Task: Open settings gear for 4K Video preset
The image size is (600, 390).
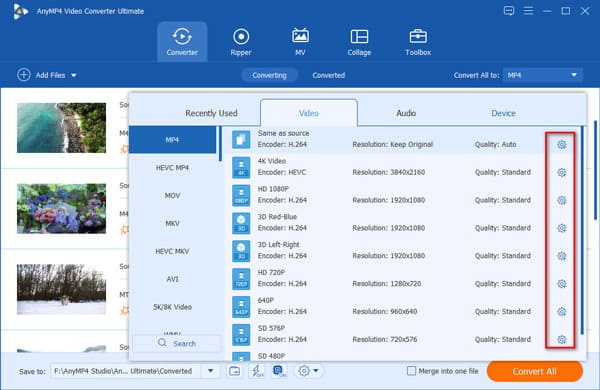Action: coord(561,173)
